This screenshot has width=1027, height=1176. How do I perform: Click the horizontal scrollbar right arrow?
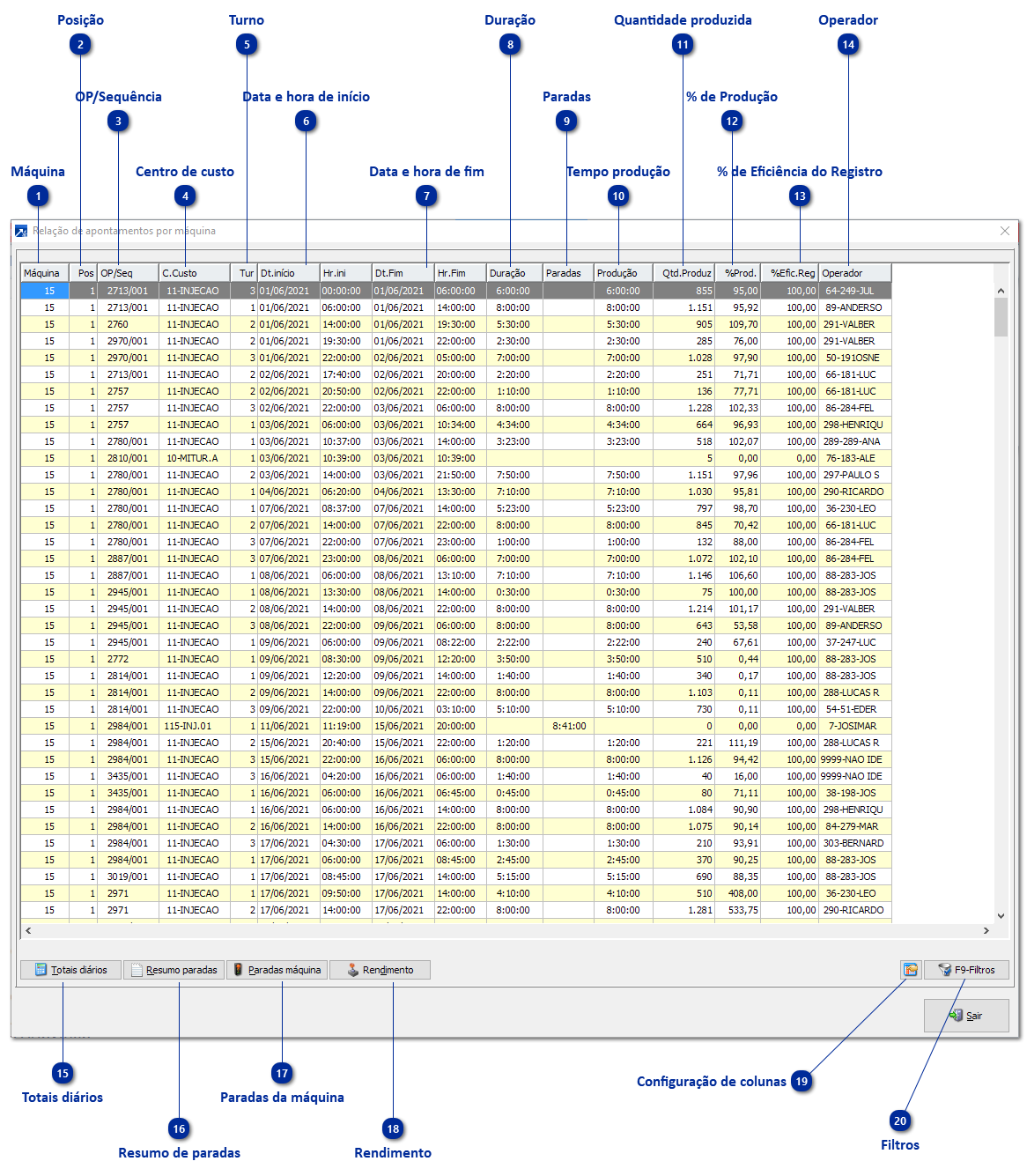pyautogui.click(x=986, y=930)
